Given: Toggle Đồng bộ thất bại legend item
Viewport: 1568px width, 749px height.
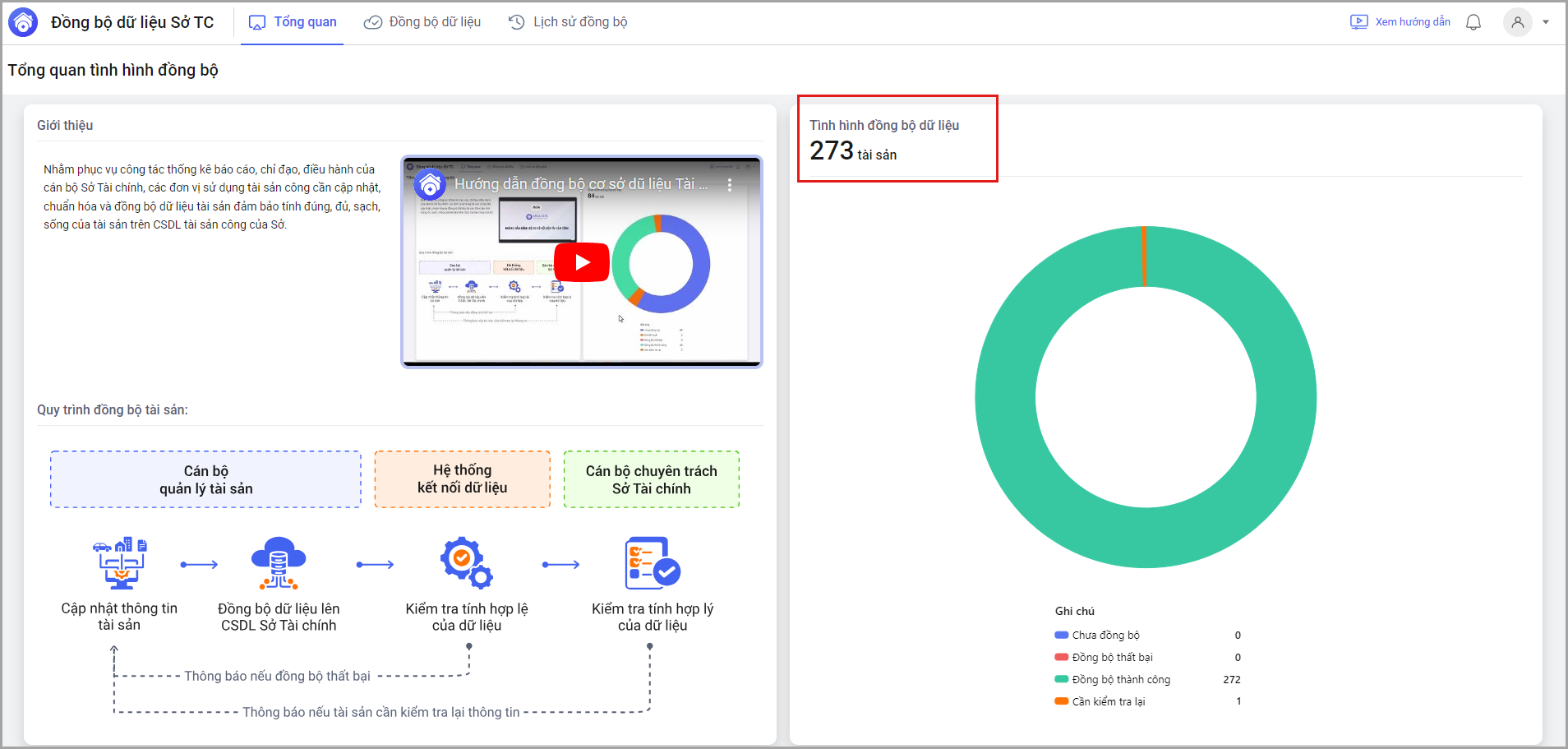Looking at the screenshot, I should [x=1112, y=658].
